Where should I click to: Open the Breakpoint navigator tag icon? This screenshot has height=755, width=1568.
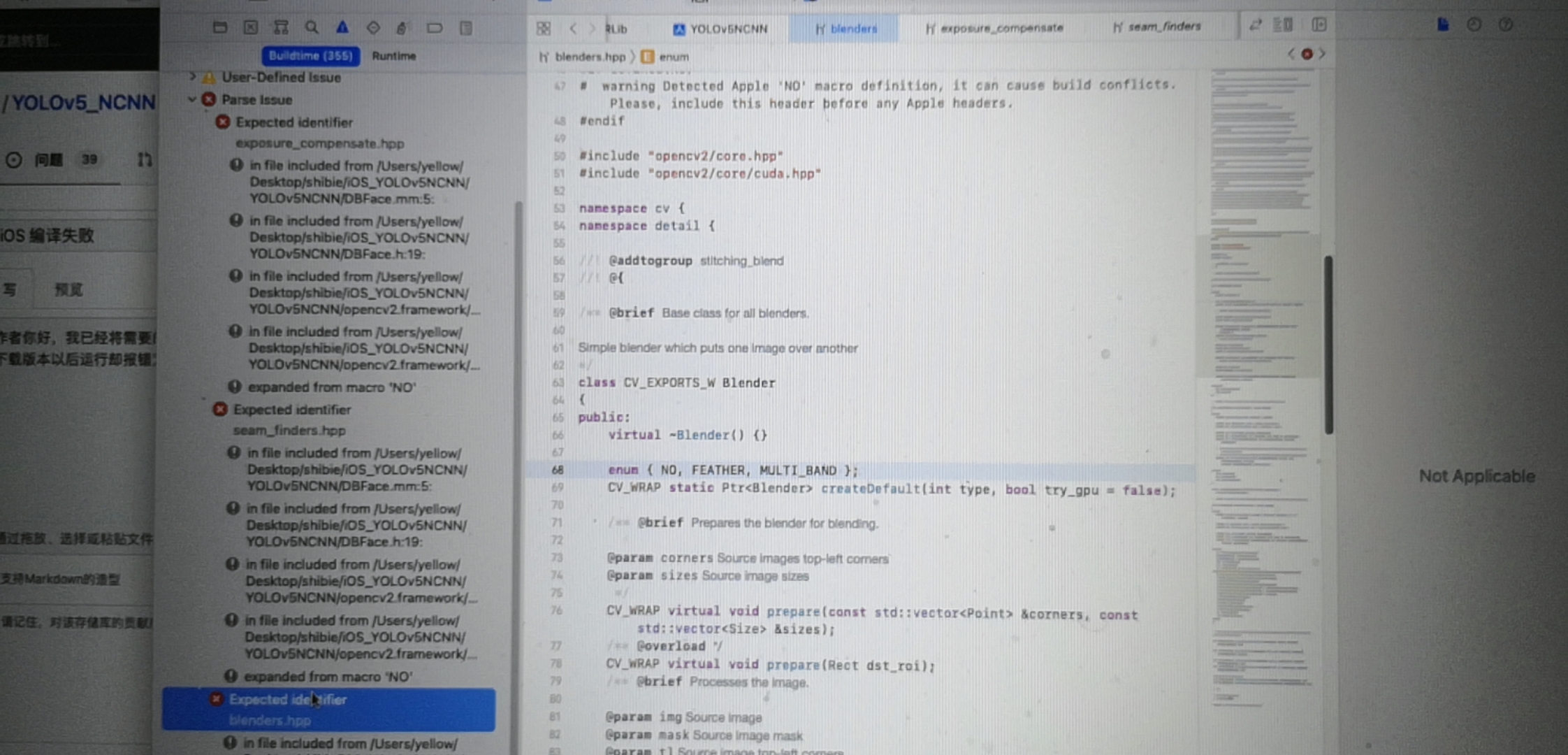[x=434, y=28]
